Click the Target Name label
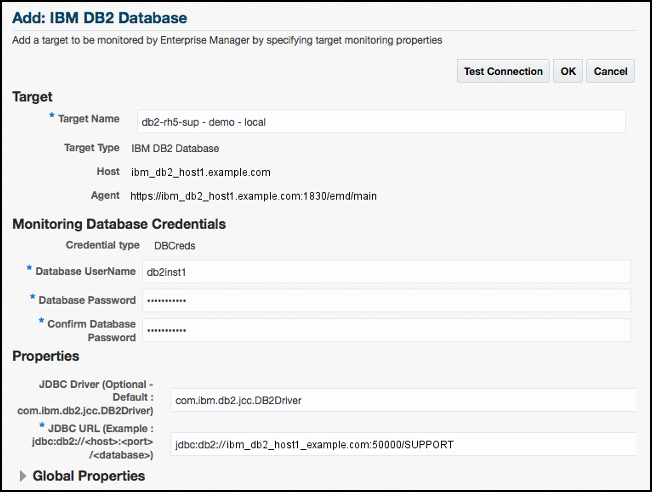 89,119
